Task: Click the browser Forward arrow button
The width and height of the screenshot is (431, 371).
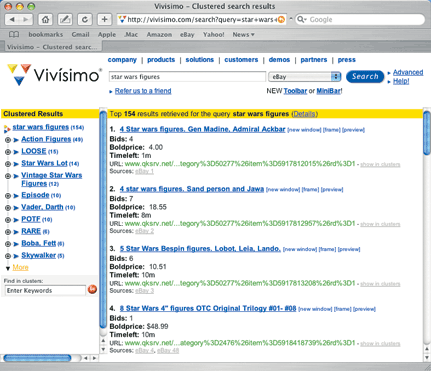Action: tap(26, 19)
